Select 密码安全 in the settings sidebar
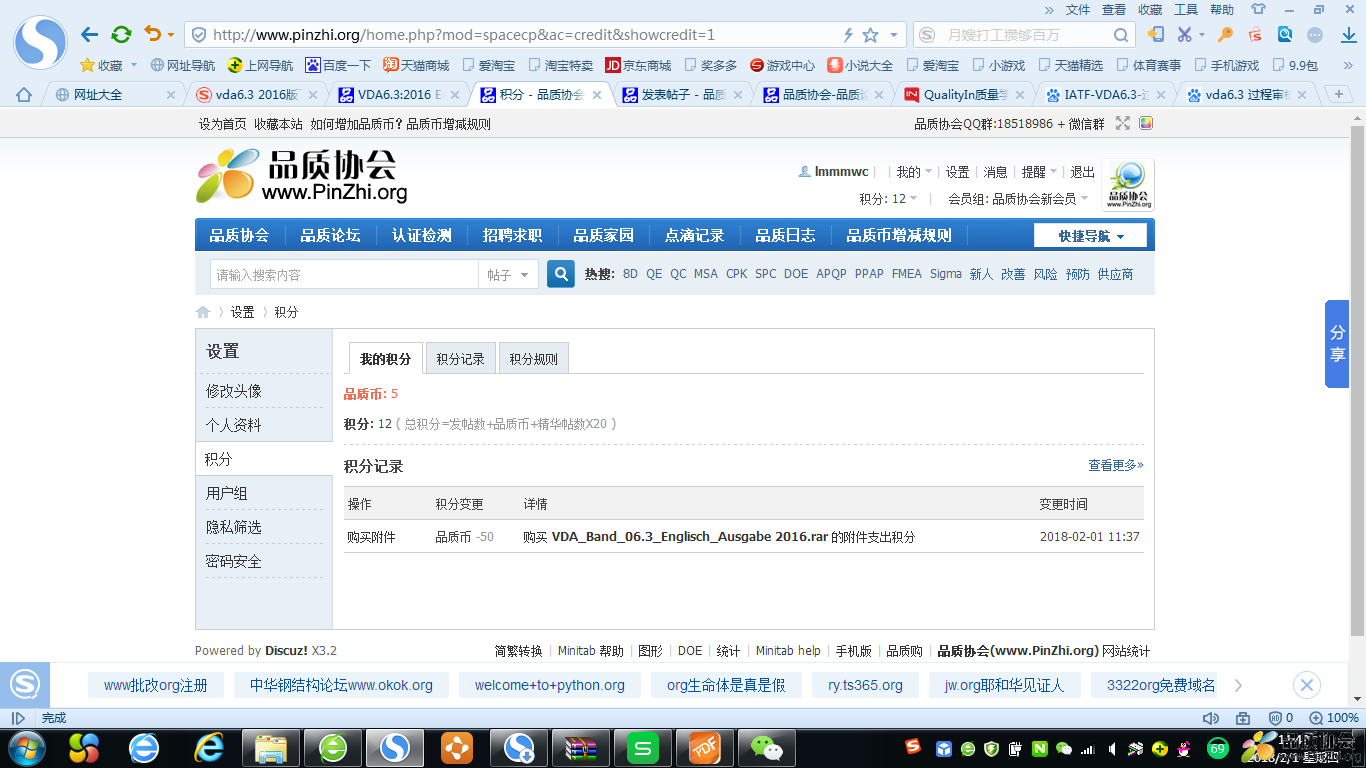The height and width of the screenshot is (768, 1366). click(x=234, y=561)
